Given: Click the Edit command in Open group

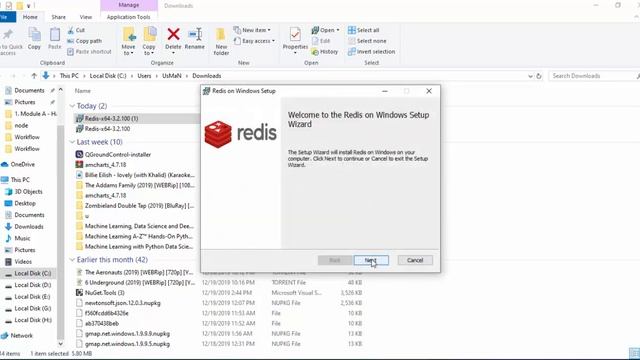Looking at the screenshot, I should point(321,41).
